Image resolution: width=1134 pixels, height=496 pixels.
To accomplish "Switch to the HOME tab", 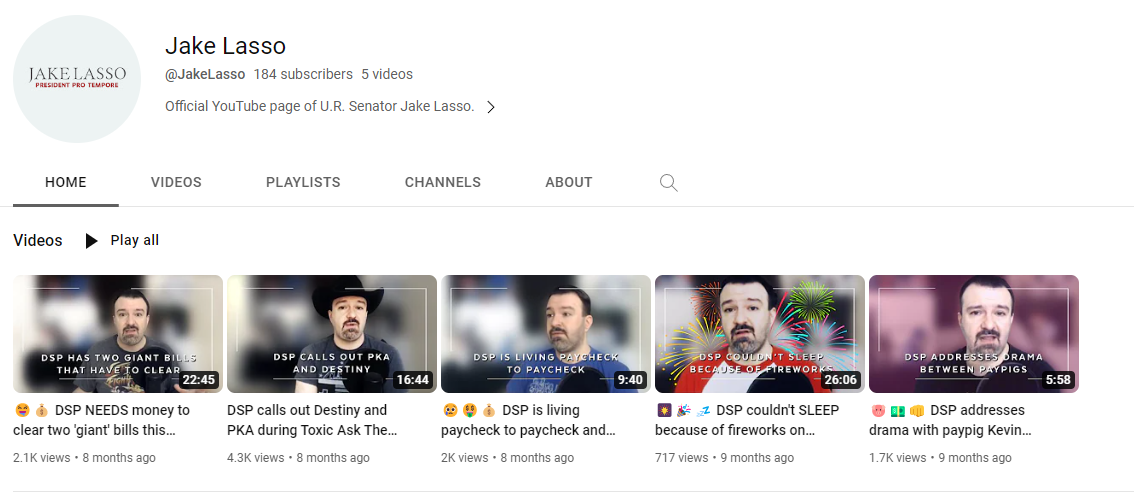I will click(x=66, y=182).
